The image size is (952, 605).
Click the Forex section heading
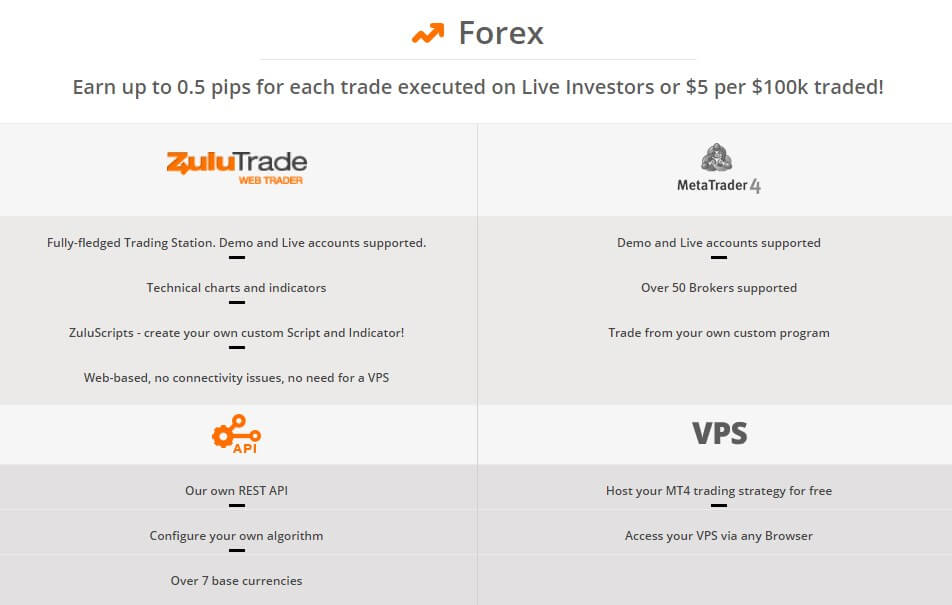501,33
